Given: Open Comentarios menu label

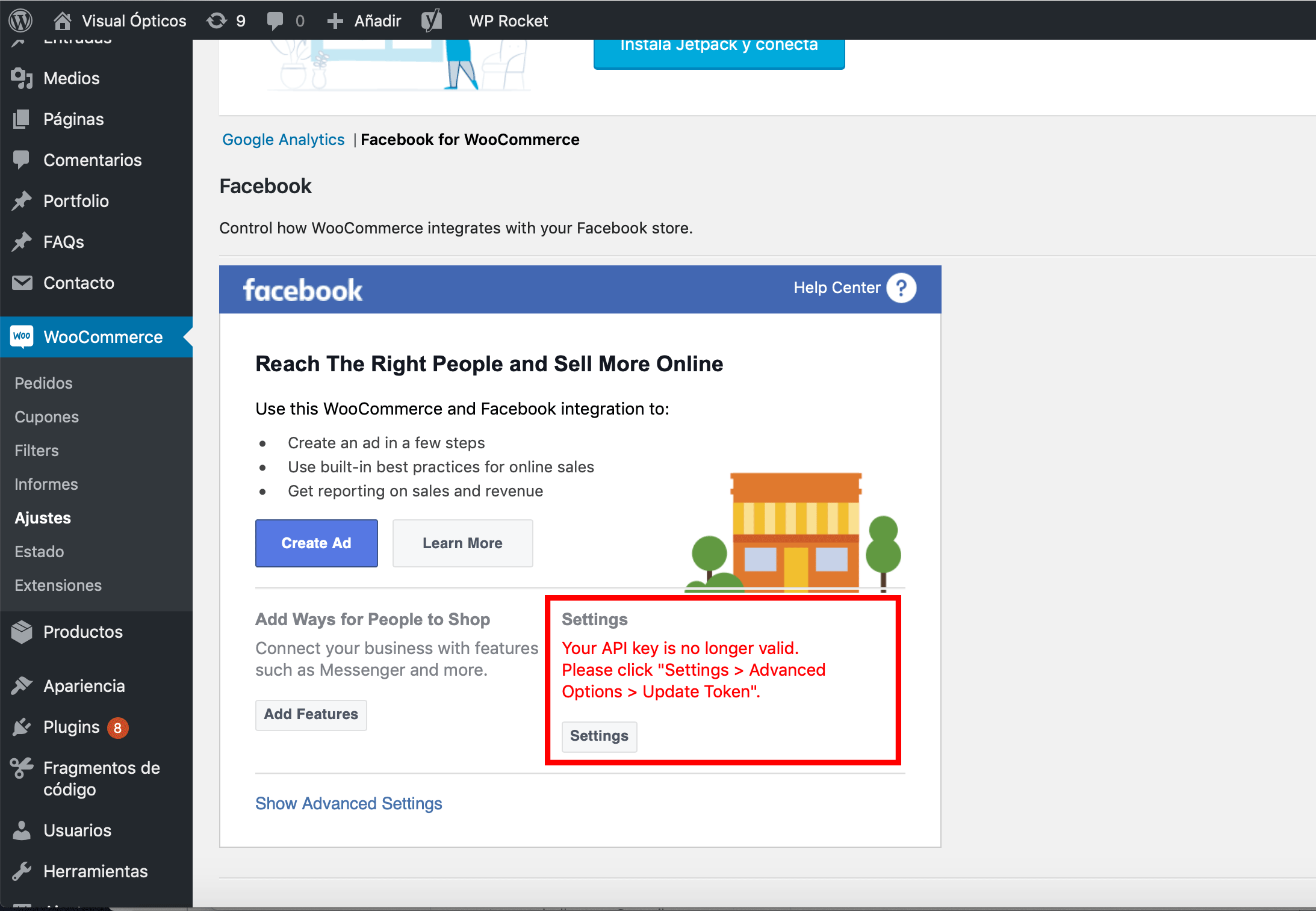Looking at the screenshot, I should [93, 160].
